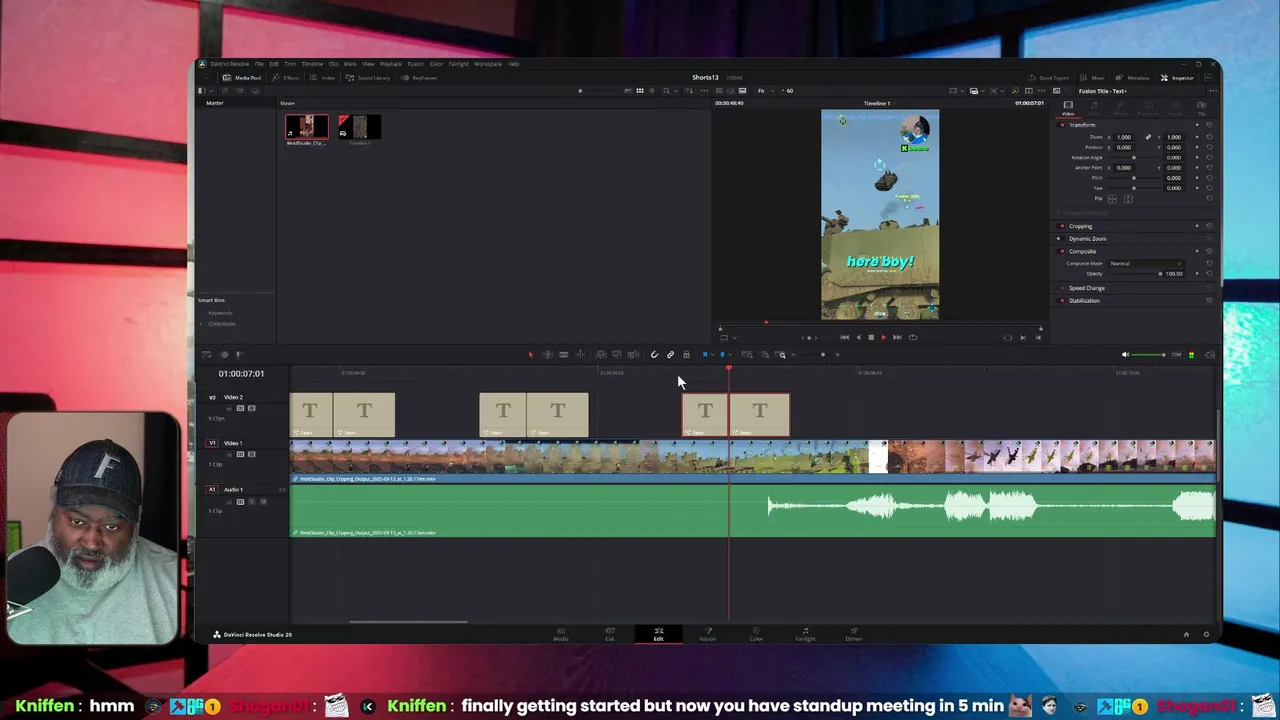The height and width of the screenshot is (720, 1280).
Task: Adjust the timeline volume slider
Action: coord(1150,354)
